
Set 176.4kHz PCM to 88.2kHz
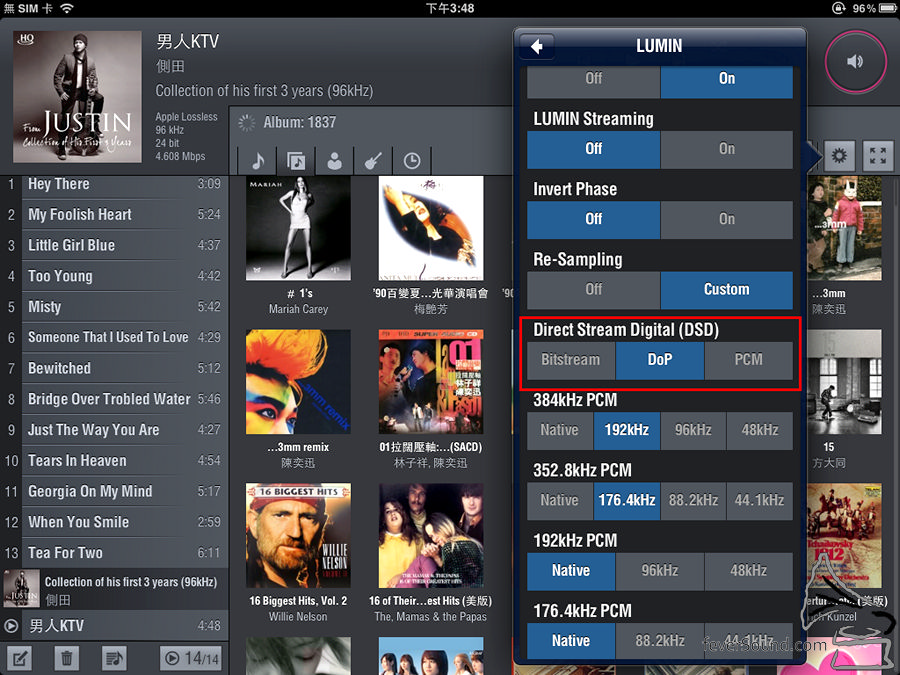pos(660,641)
